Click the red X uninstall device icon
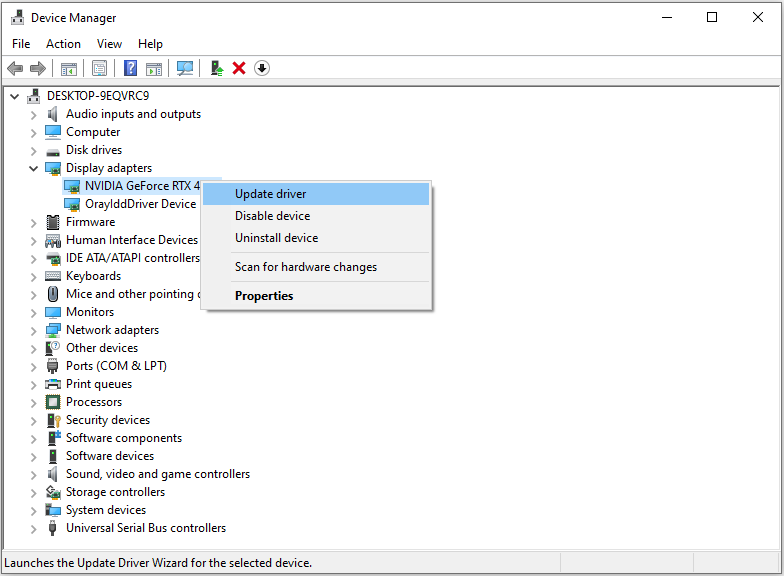Screen dimensions: 784x576 (239, 68)
